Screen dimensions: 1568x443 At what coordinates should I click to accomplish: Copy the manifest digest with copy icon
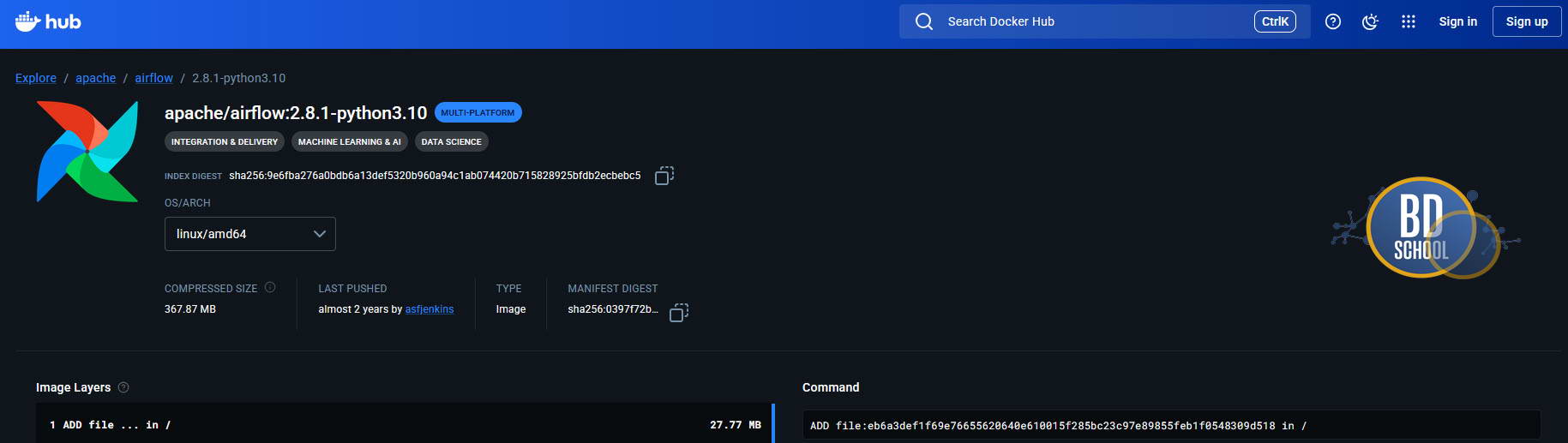(x=679, y=313)
